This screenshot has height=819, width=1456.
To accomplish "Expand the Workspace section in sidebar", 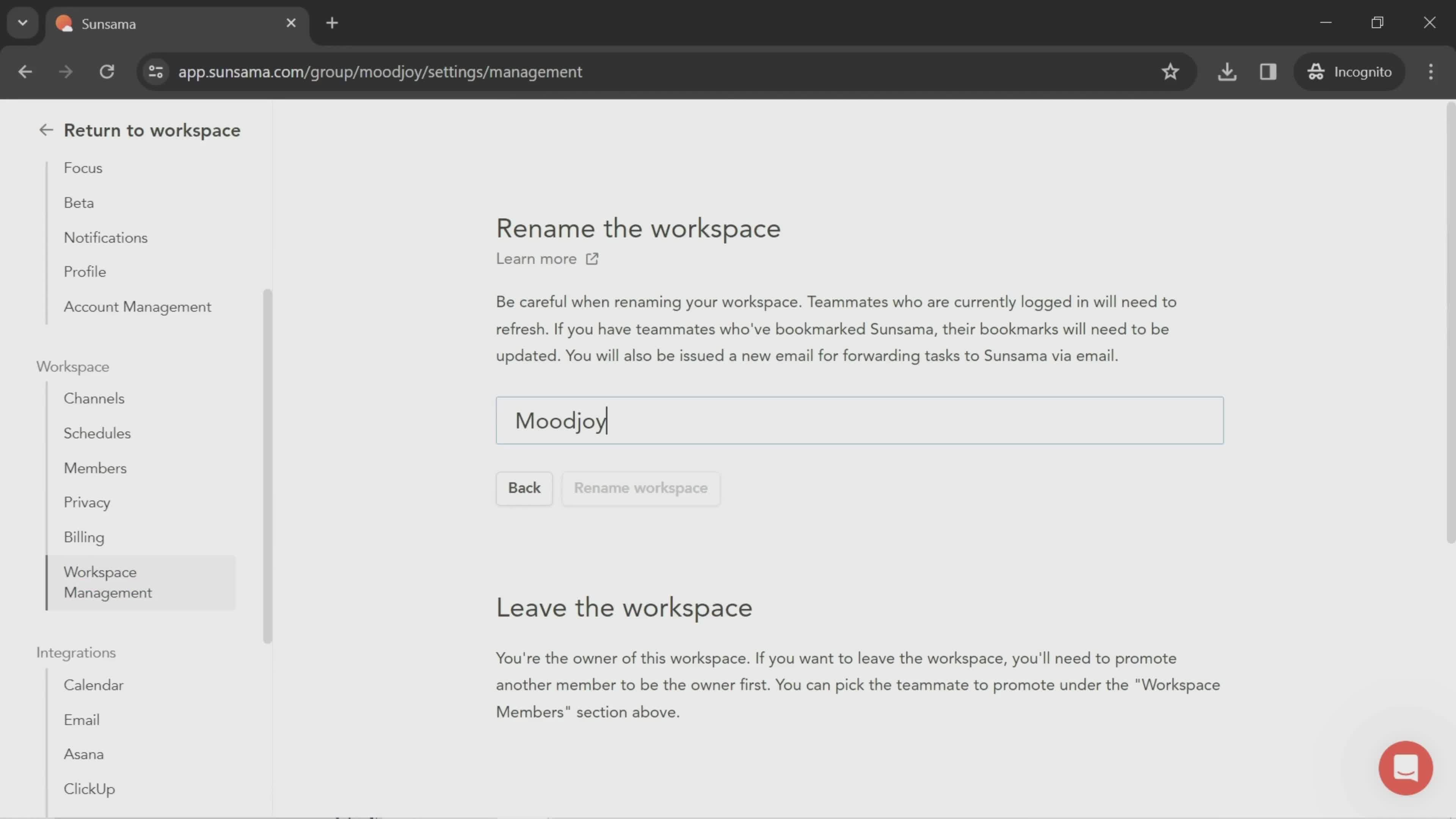I will pyautogui.click(x=72, y=366).
